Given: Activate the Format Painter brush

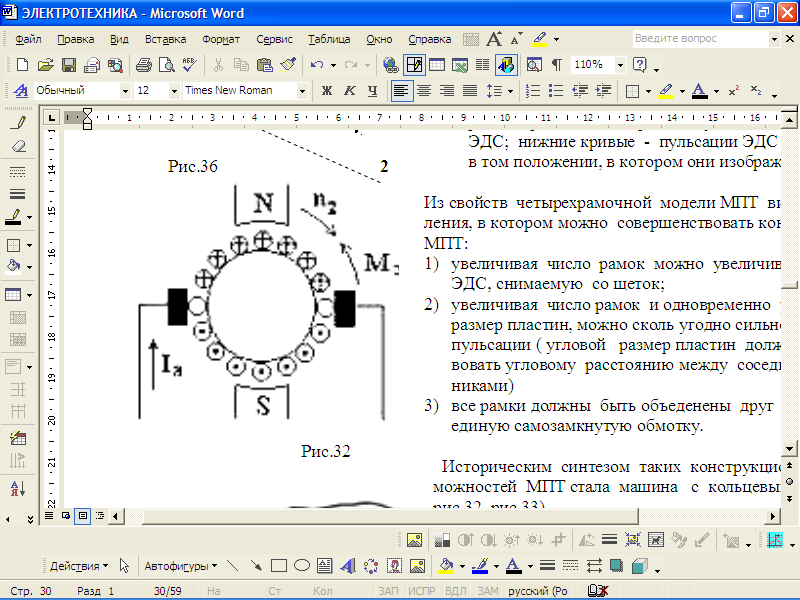Looking at the screenshot, I should [x=288, y=65].
